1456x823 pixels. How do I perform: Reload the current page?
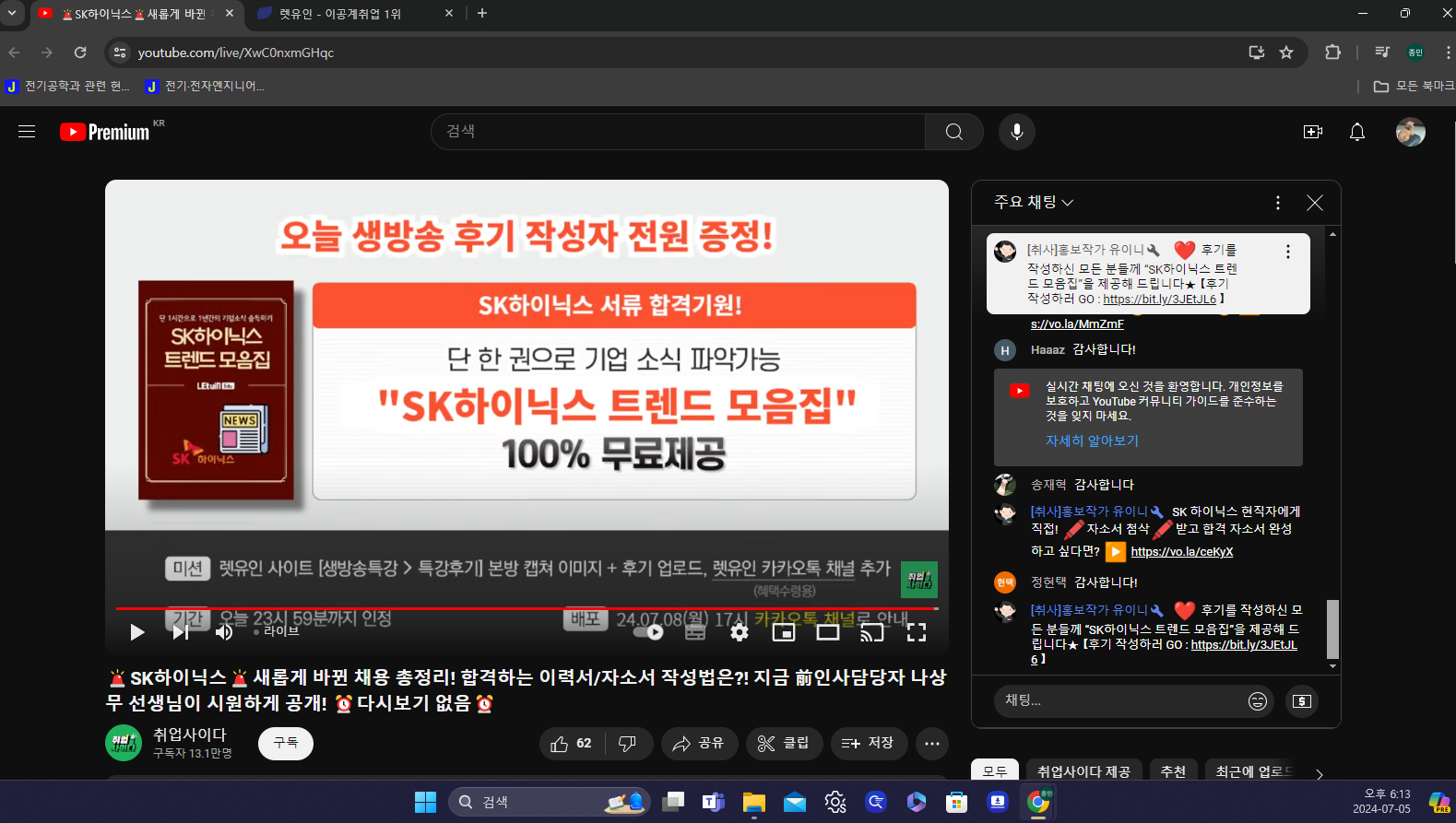pyautogui.click(x=80, y=53)
